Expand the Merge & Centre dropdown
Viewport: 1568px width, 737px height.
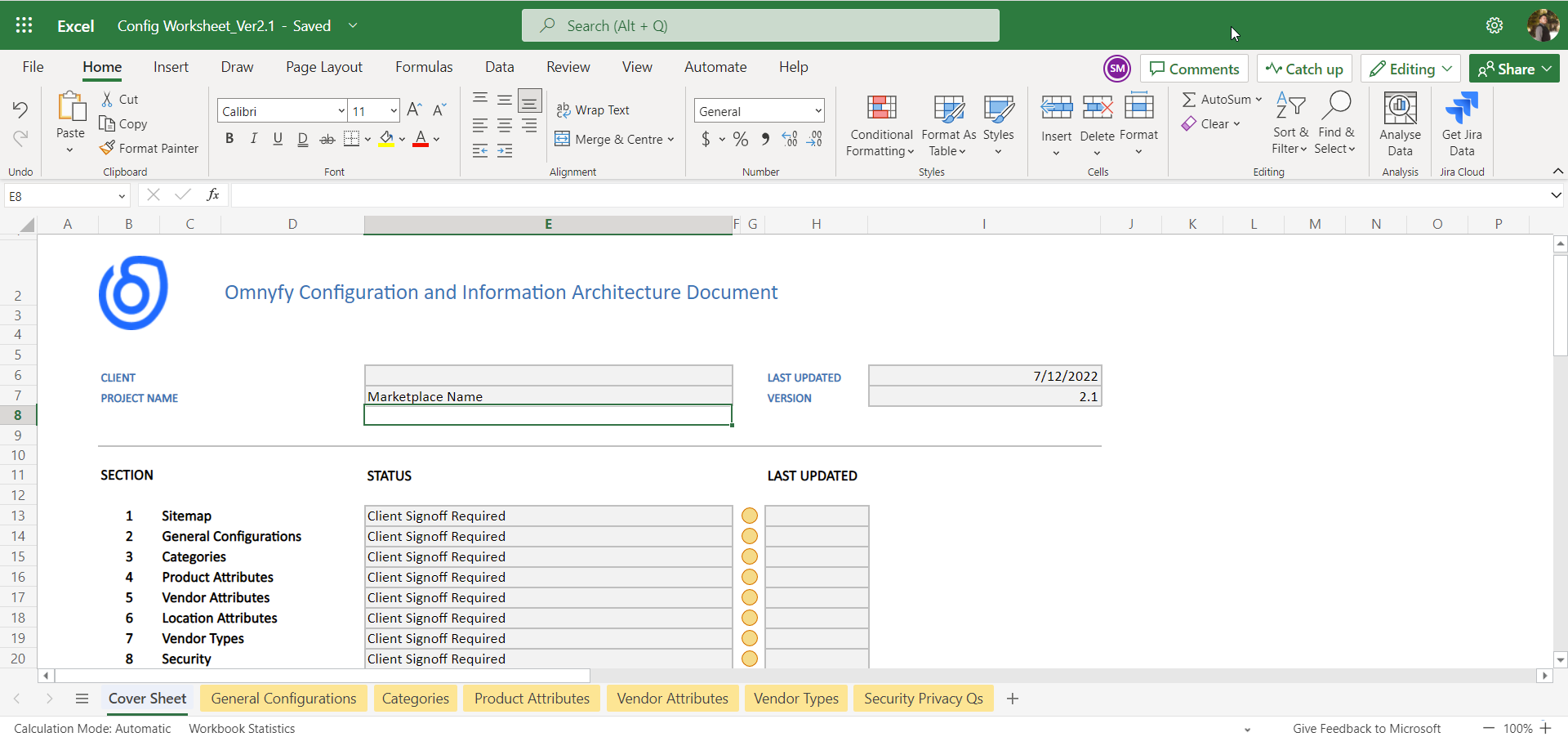click(670, 139)
